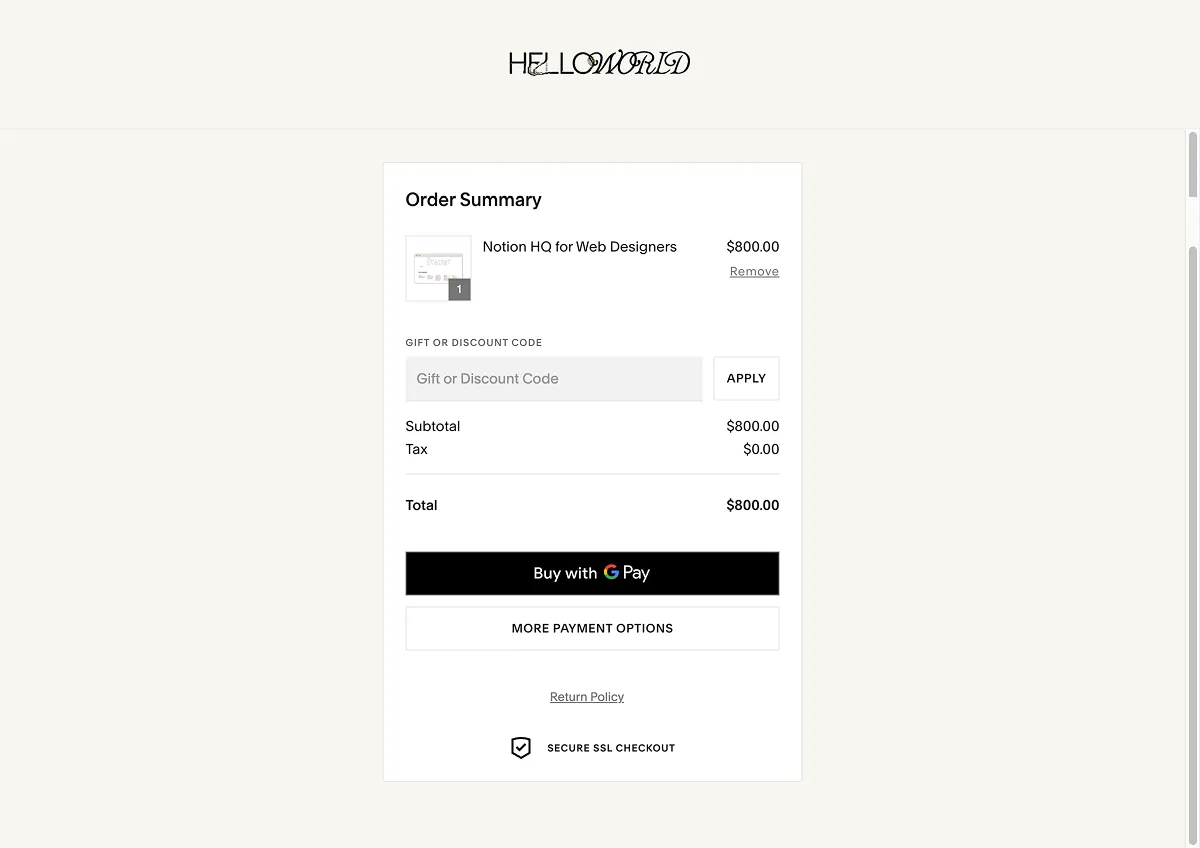This screenshot has height=848, width=1200.
Task: Remove Notion HQ from the order
Action: point(754,272)
